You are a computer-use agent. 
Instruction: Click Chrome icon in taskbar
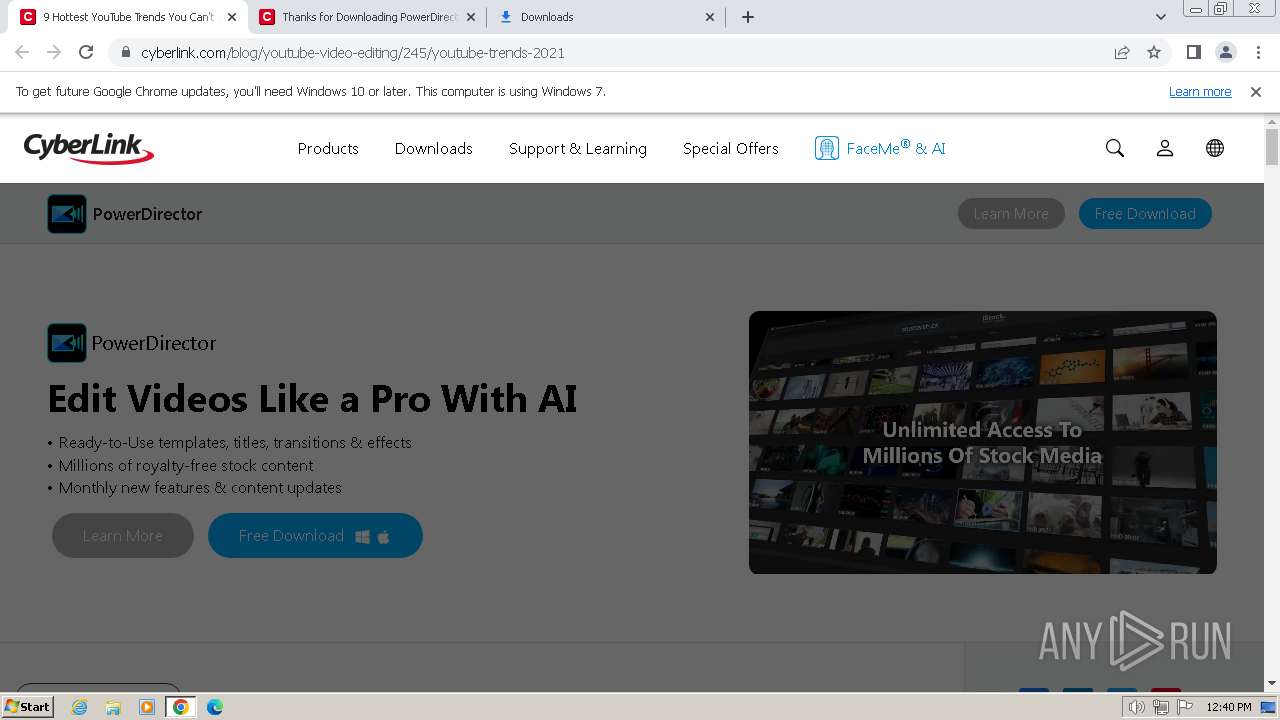tap(181, 707)
